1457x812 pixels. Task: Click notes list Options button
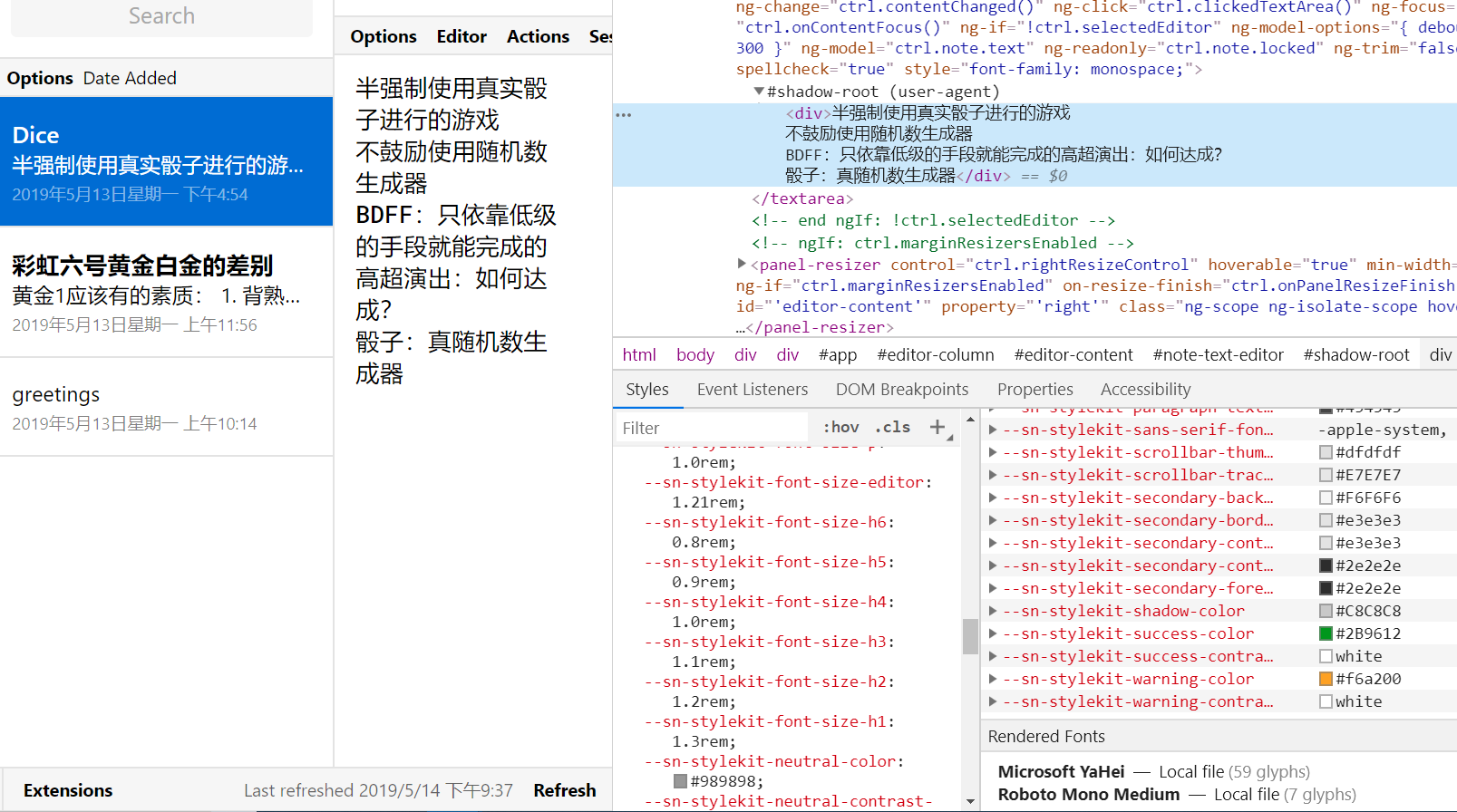click(40, 78)
